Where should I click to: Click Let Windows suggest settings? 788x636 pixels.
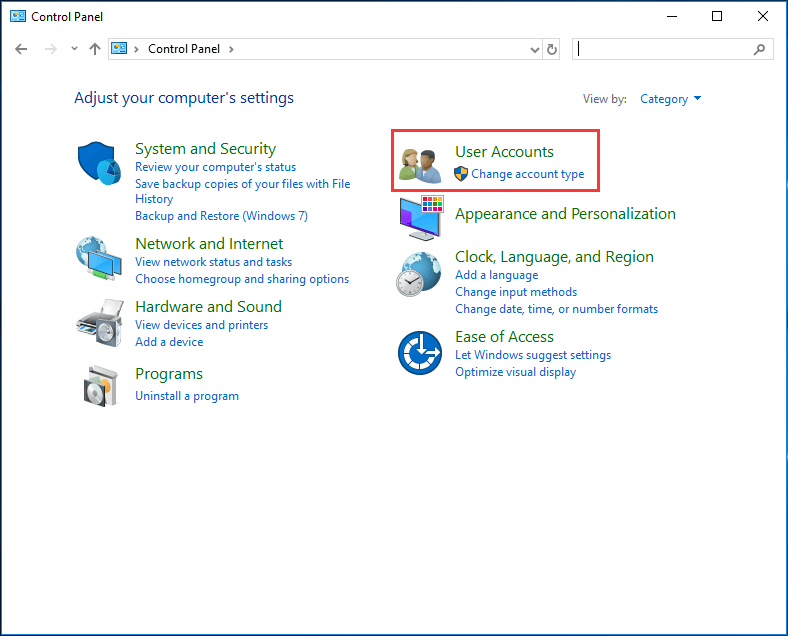533,355
